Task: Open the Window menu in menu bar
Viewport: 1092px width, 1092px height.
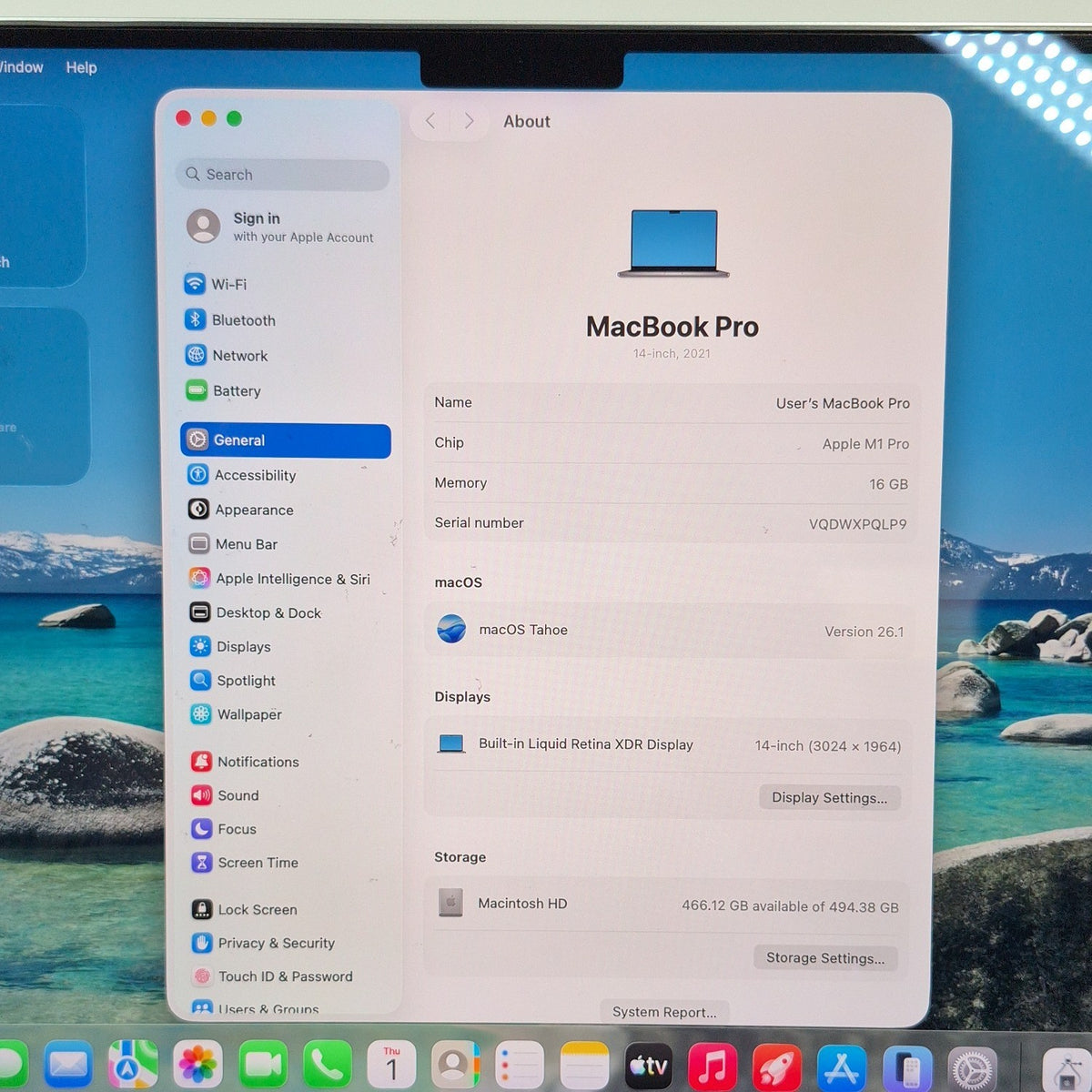Action: (x=20, y=67)
